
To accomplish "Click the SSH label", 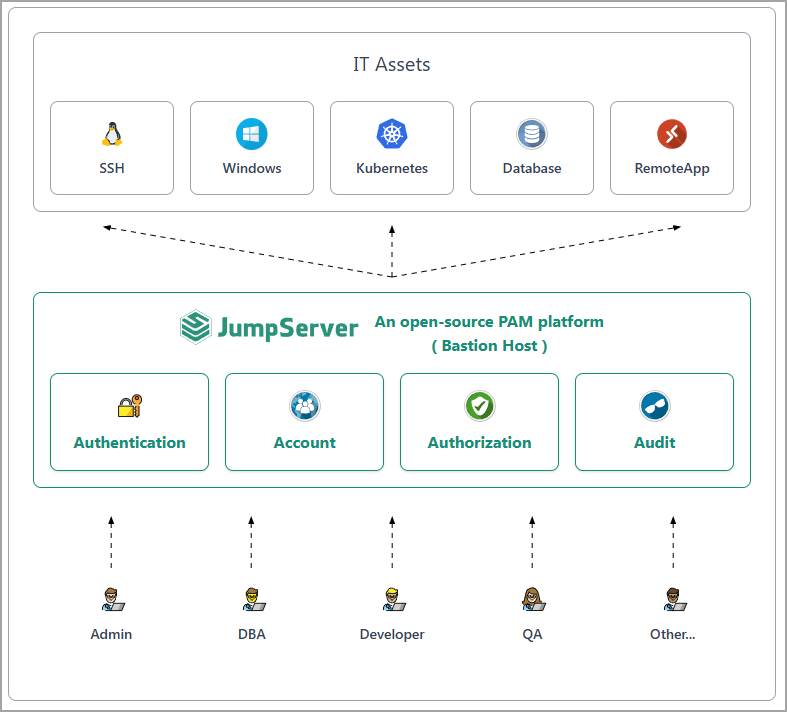I will click(112, 168).
